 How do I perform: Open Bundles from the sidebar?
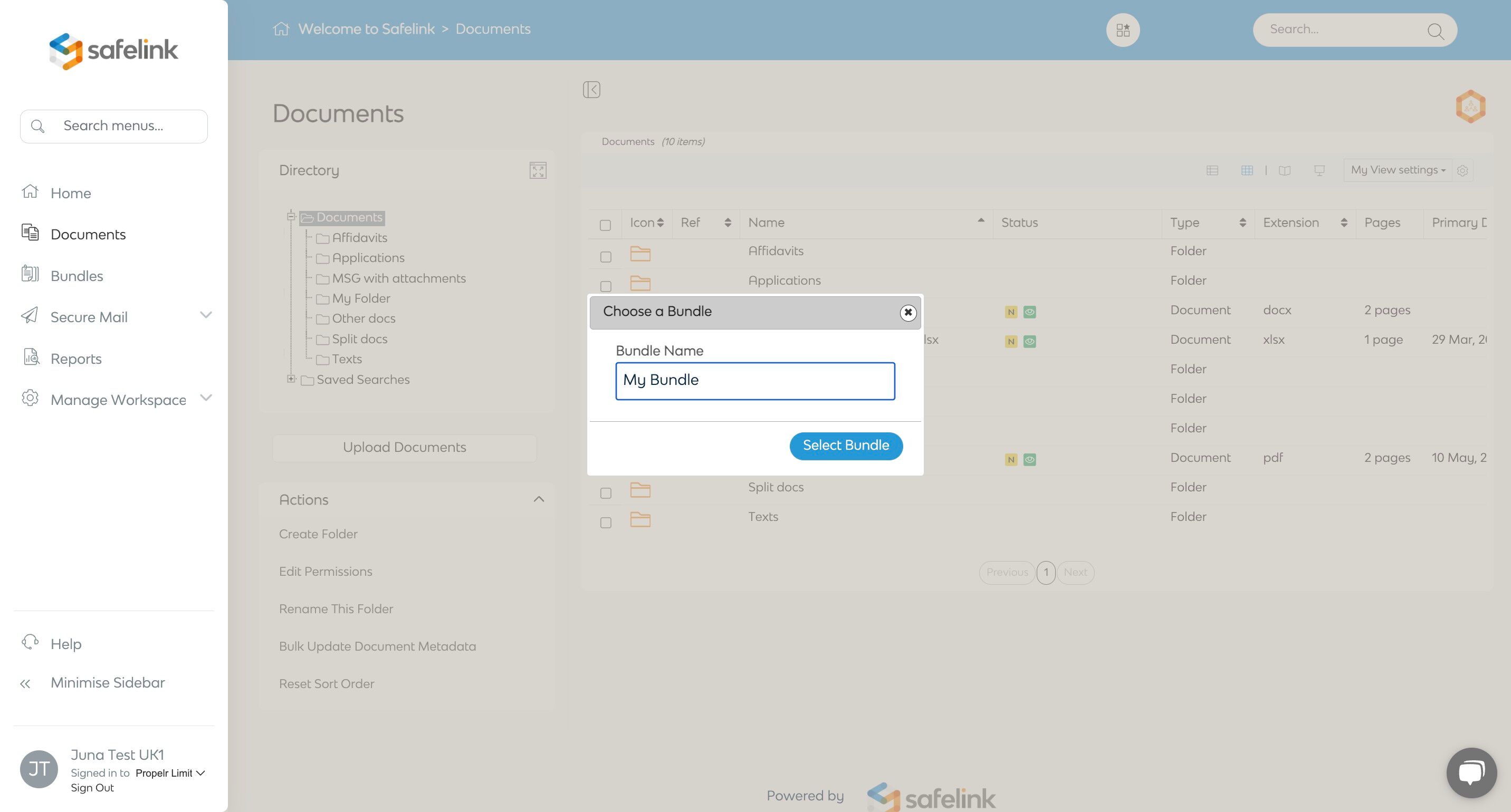(x=76, y=276)
